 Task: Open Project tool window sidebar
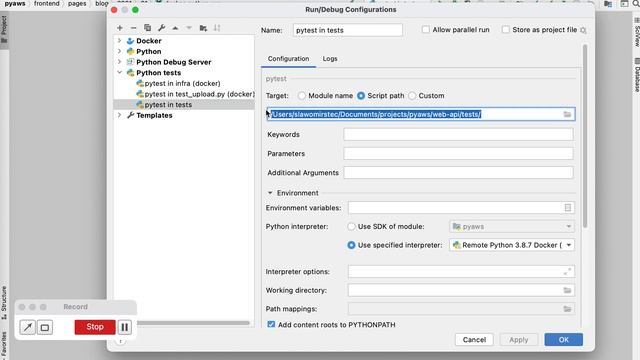(x=4, y=29)
